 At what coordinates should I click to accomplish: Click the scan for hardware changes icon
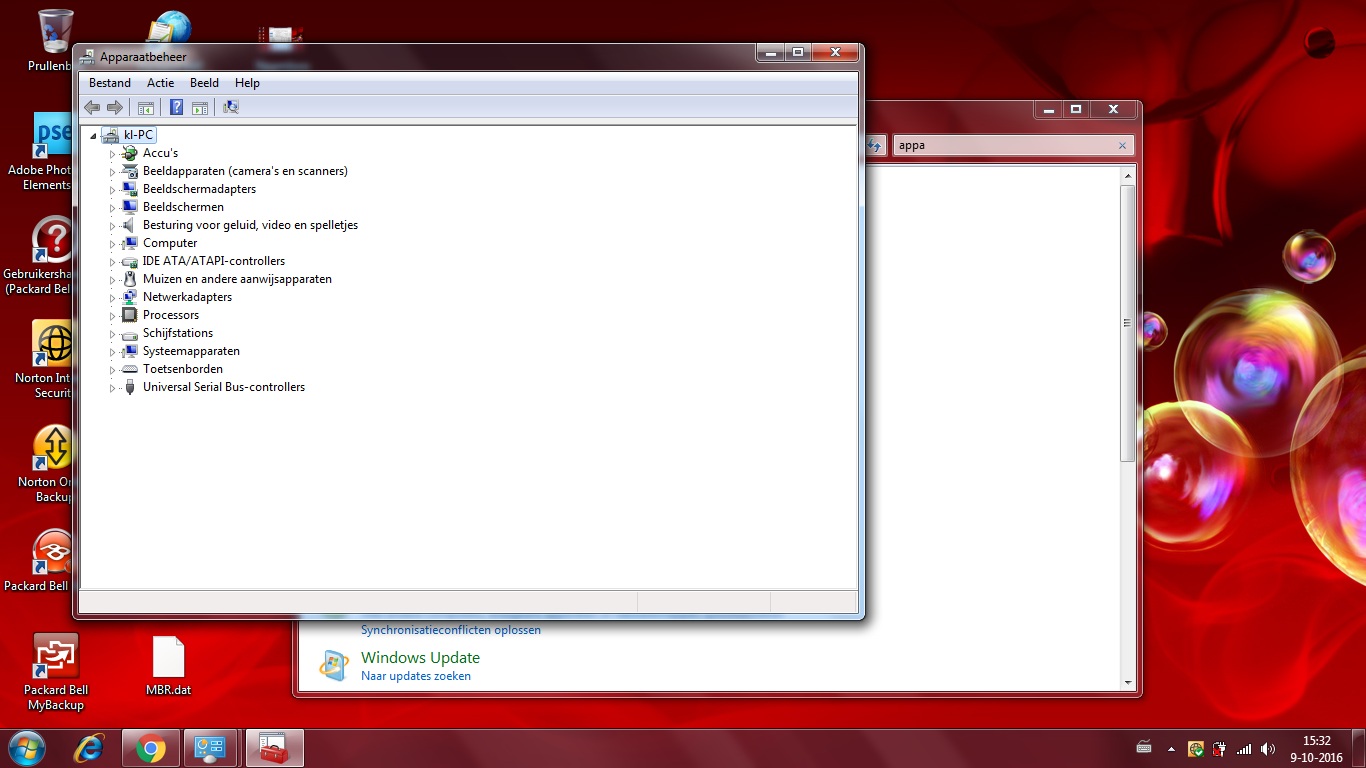(231, 107)
